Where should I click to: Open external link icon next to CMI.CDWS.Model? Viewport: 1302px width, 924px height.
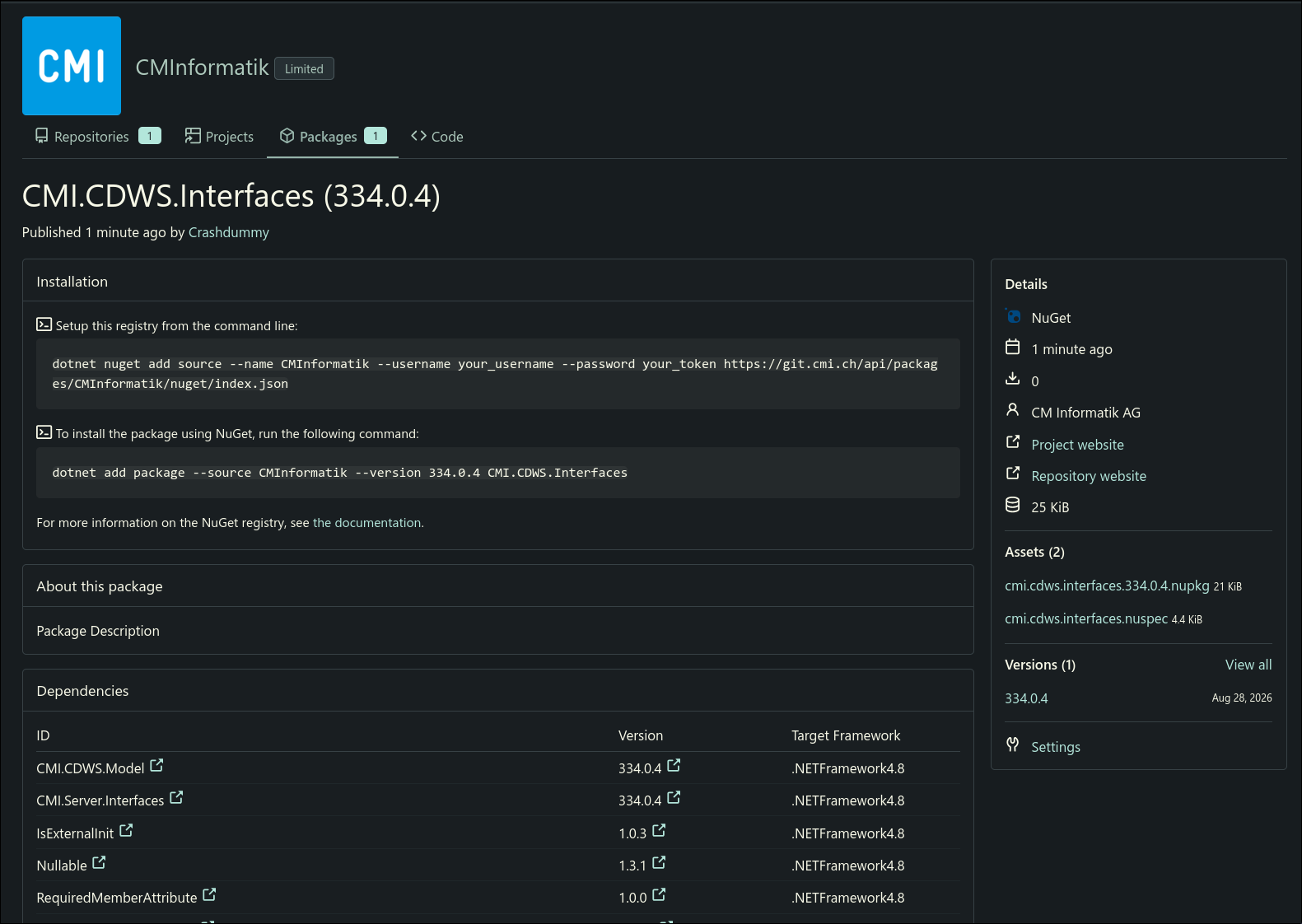[156, 766]
